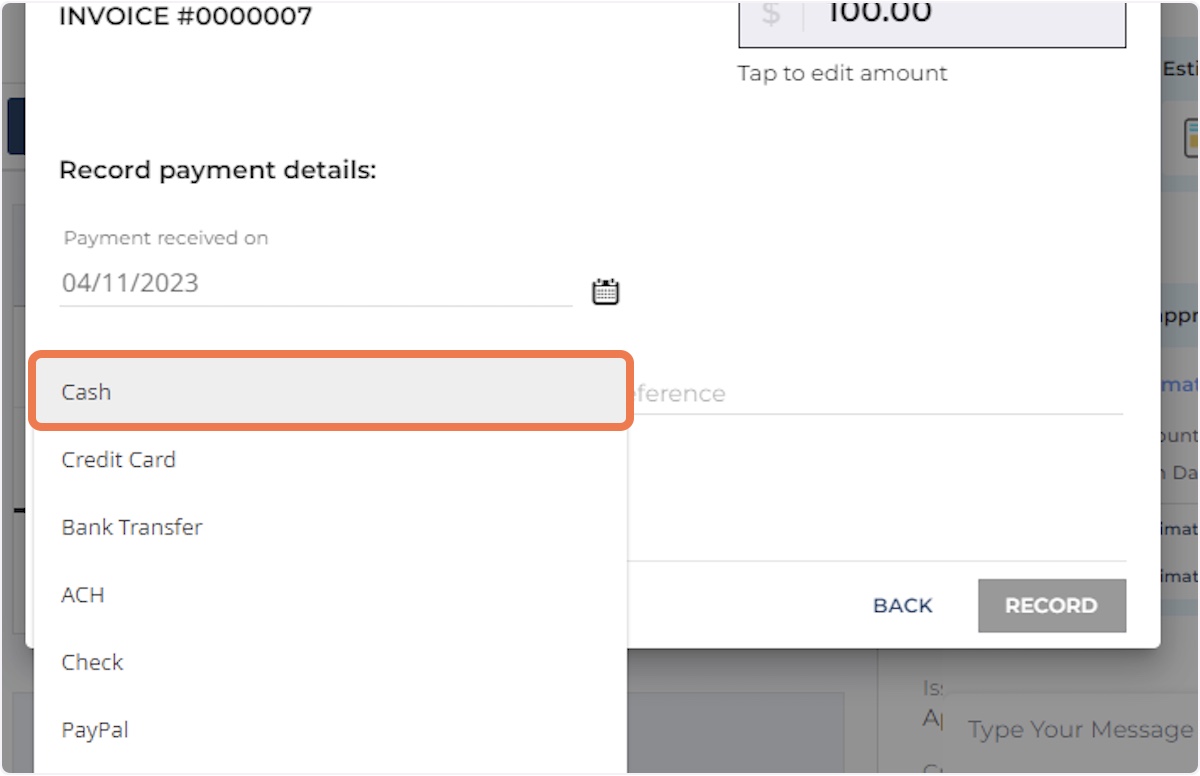Click the estimate icon at the right edge
The image size is (1200, 776).
[1191, 138]
